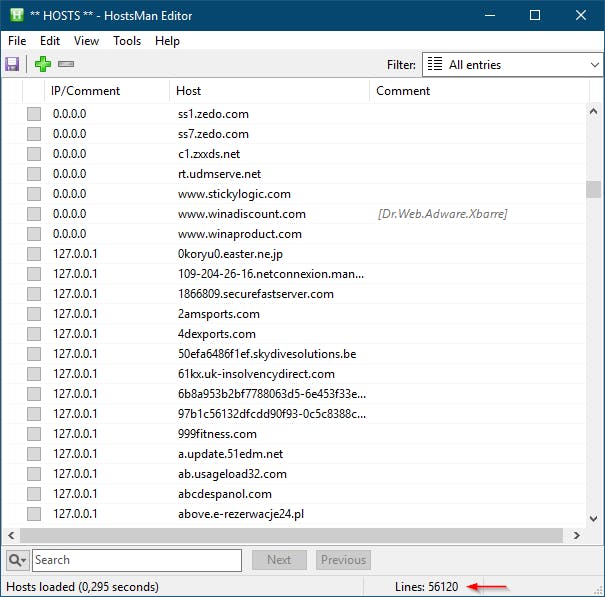The image size is (605, 597).
Task: Toggle checkbox for 999fitness.com
Action: (x=34, y=433)
